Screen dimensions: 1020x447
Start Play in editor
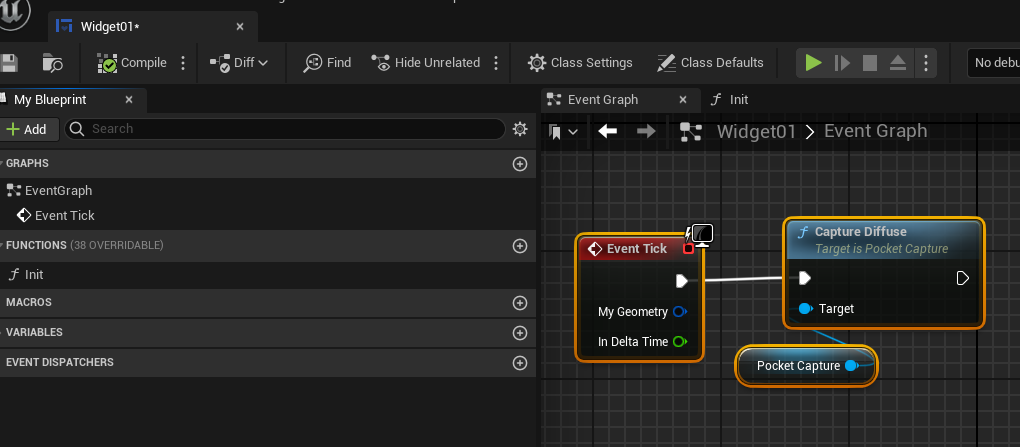(813, 63)
